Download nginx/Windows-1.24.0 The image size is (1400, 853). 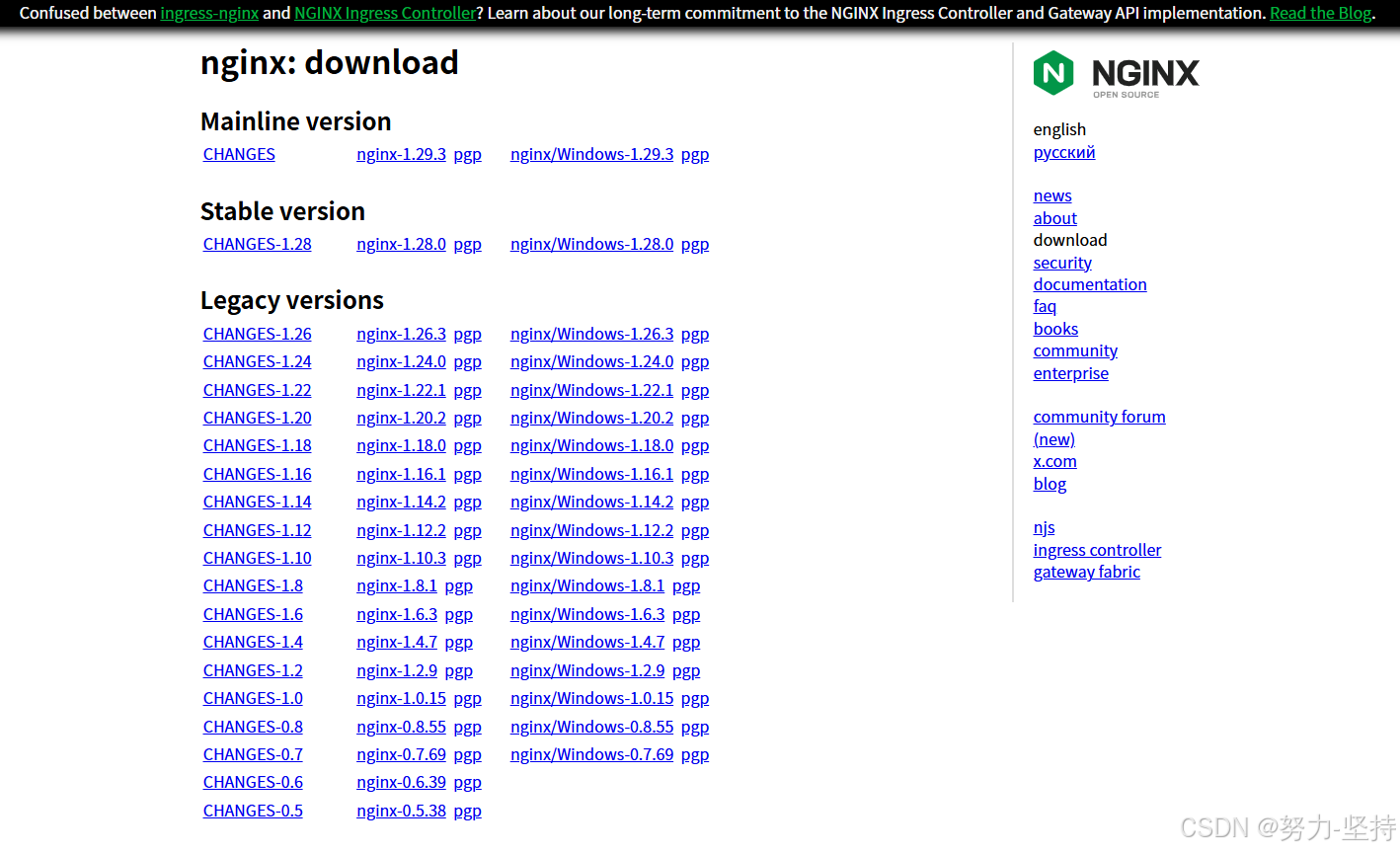click(591, 361)
